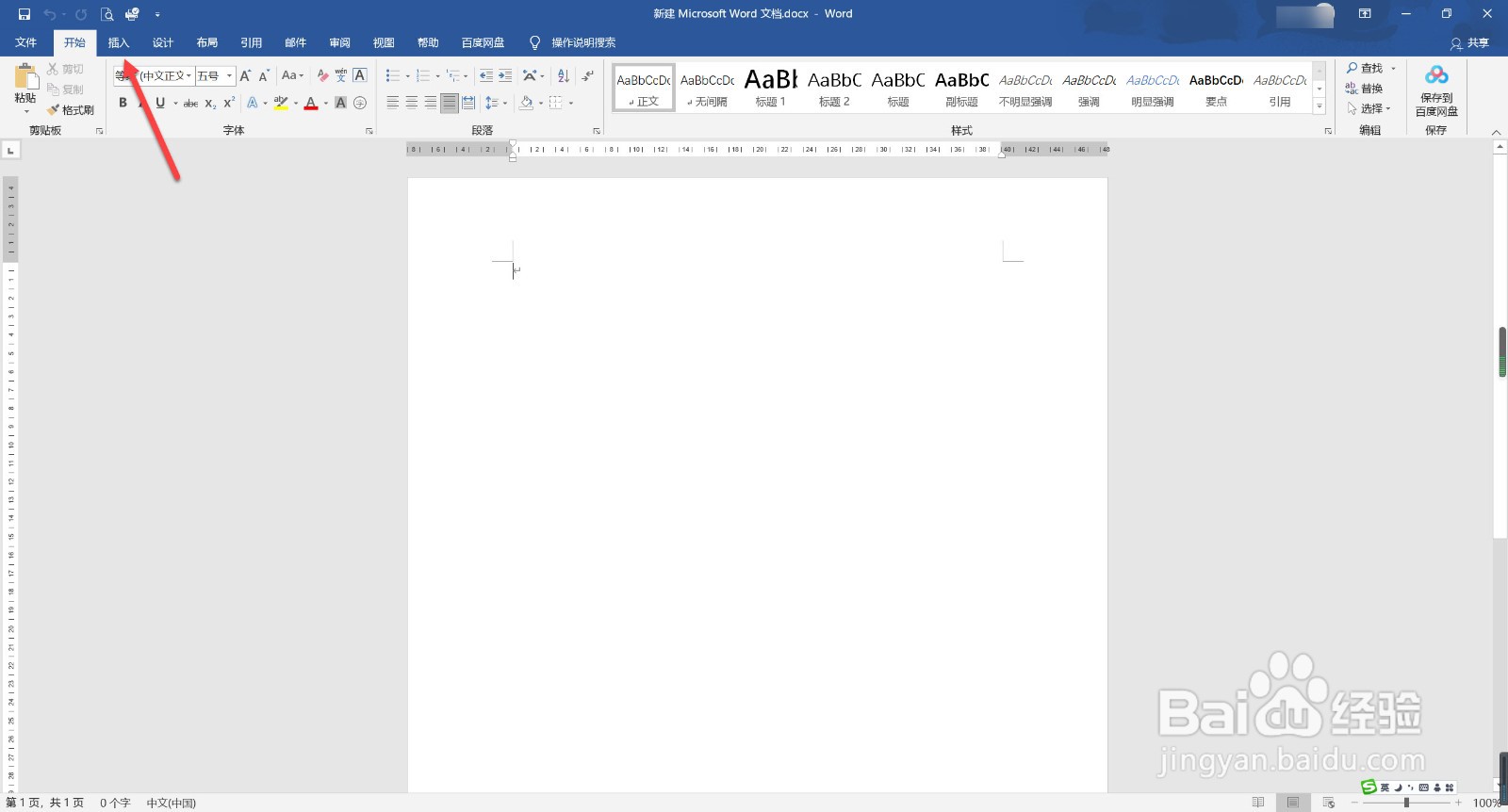The height and width of the screenshot is (812, 1508).
Task: Open the Change Case Aa dropdown
Action: click(x=292, y=75)
